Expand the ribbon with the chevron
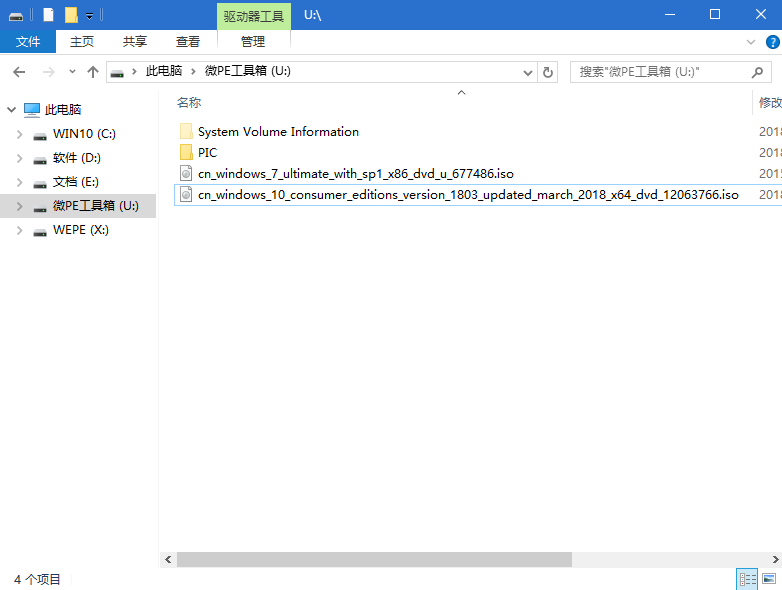The width and height of the screenshot is (782, 590). coord(751,42)
